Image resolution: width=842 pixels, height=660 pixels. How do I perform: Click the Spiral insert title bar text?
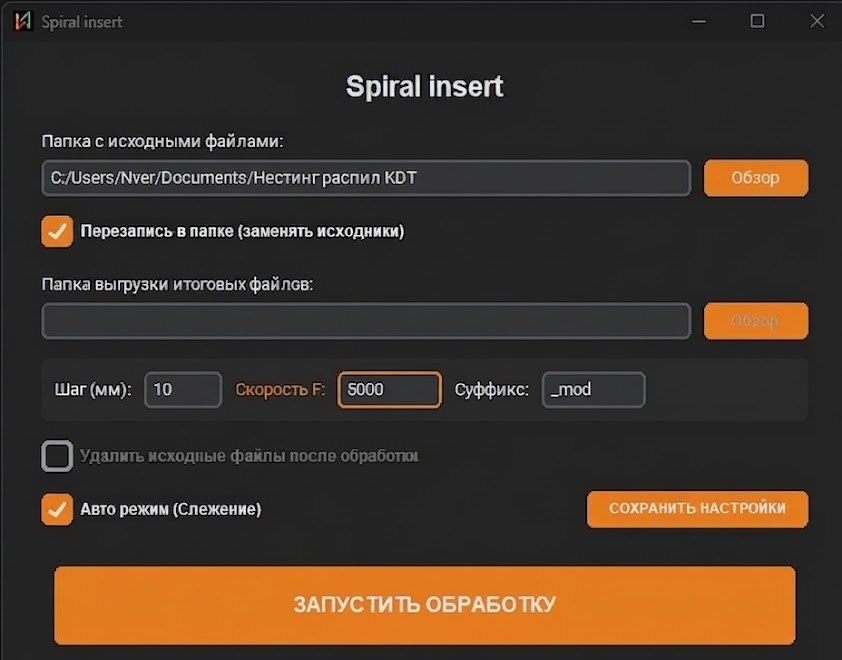pos(82,21)
